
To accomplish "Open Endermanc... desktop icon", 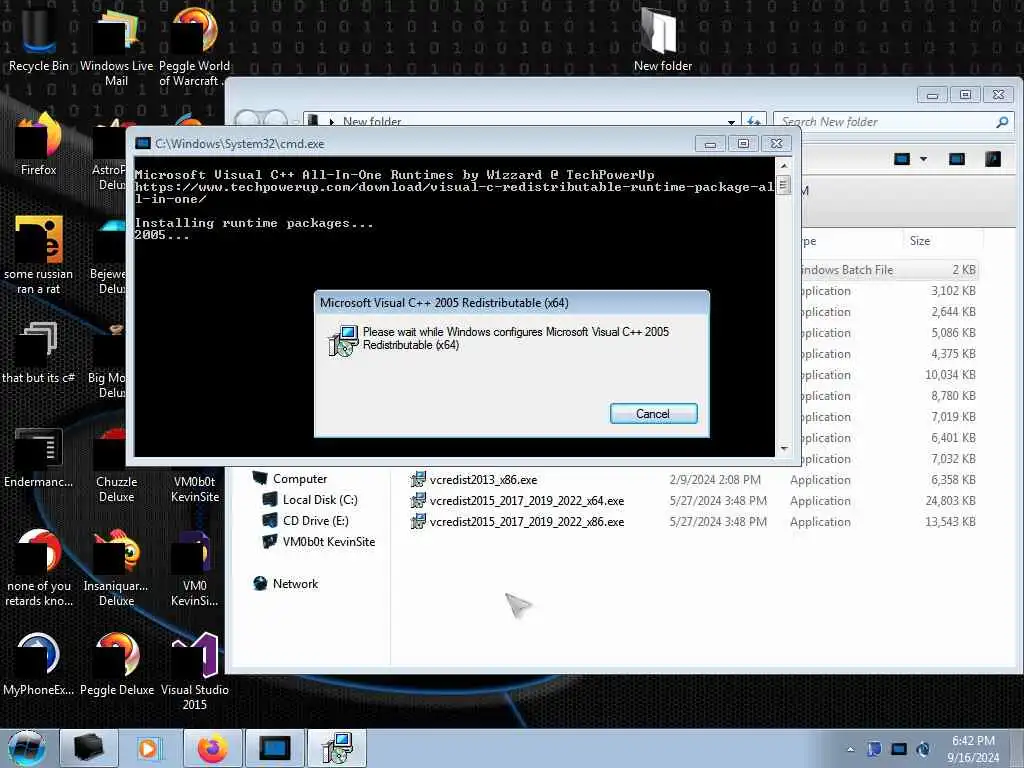I will [x=39, y=457].
